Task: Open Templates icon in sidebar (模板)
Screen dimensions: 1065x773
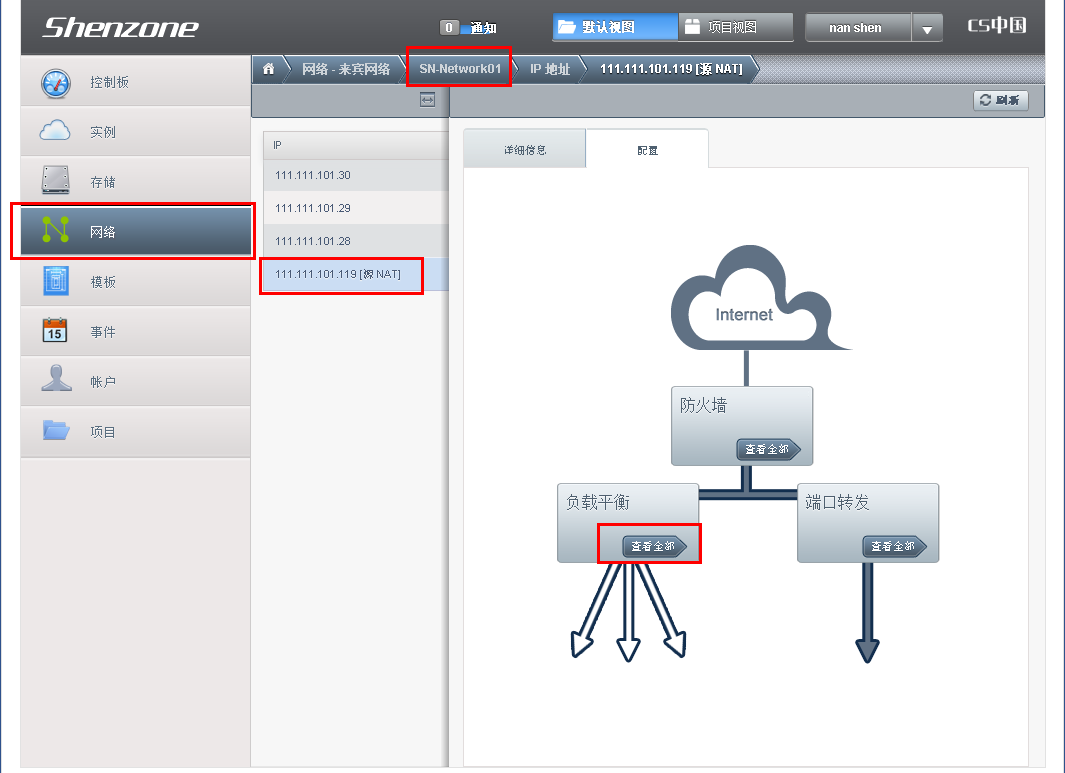Action: click(56, 281)
